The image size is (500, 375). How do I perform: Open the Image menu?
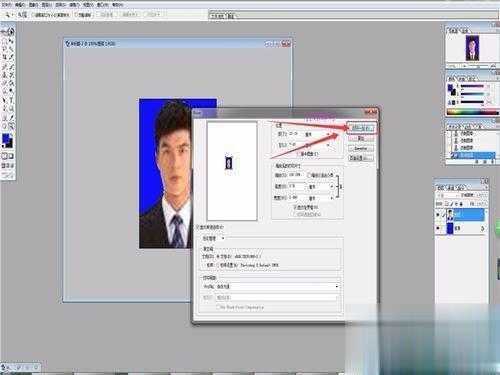(33, 5)
